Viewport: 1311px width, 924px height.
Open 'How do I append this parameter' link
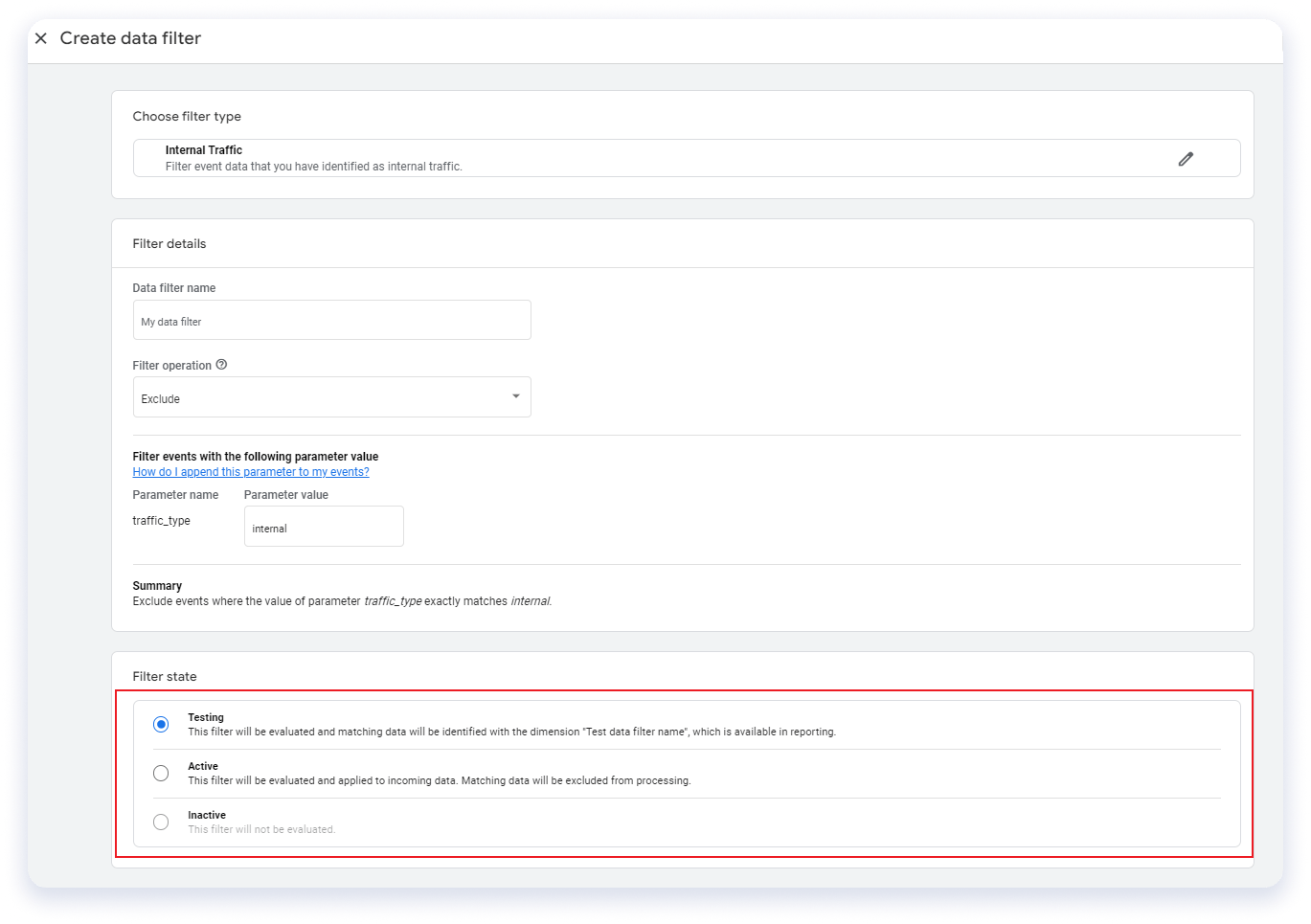click(251, 472)
